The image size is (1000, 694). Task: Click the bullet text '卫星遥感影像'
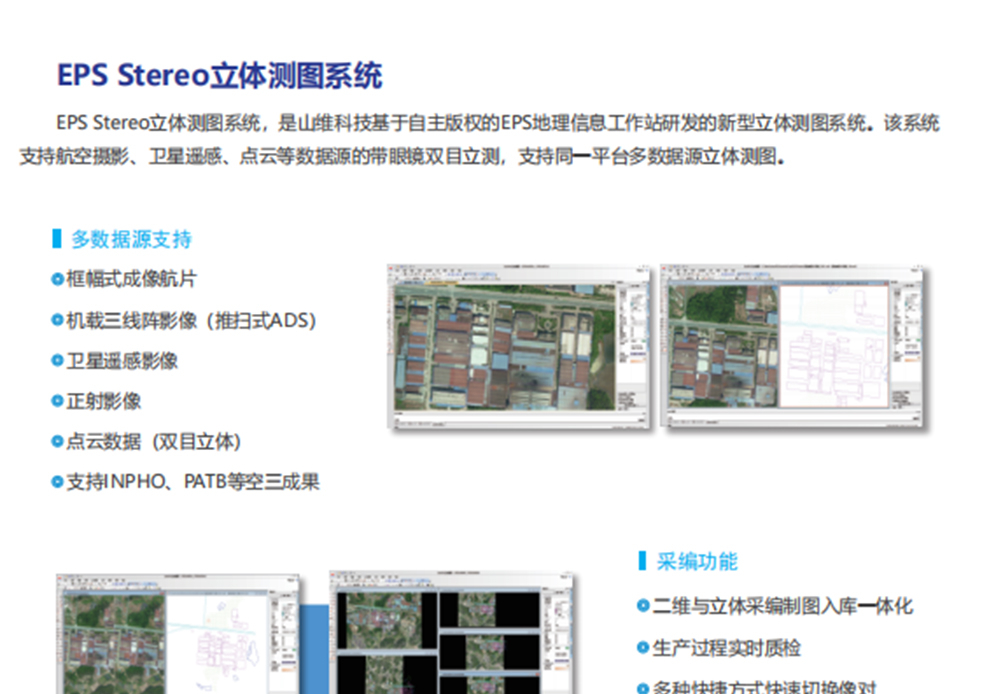(122, 360)
